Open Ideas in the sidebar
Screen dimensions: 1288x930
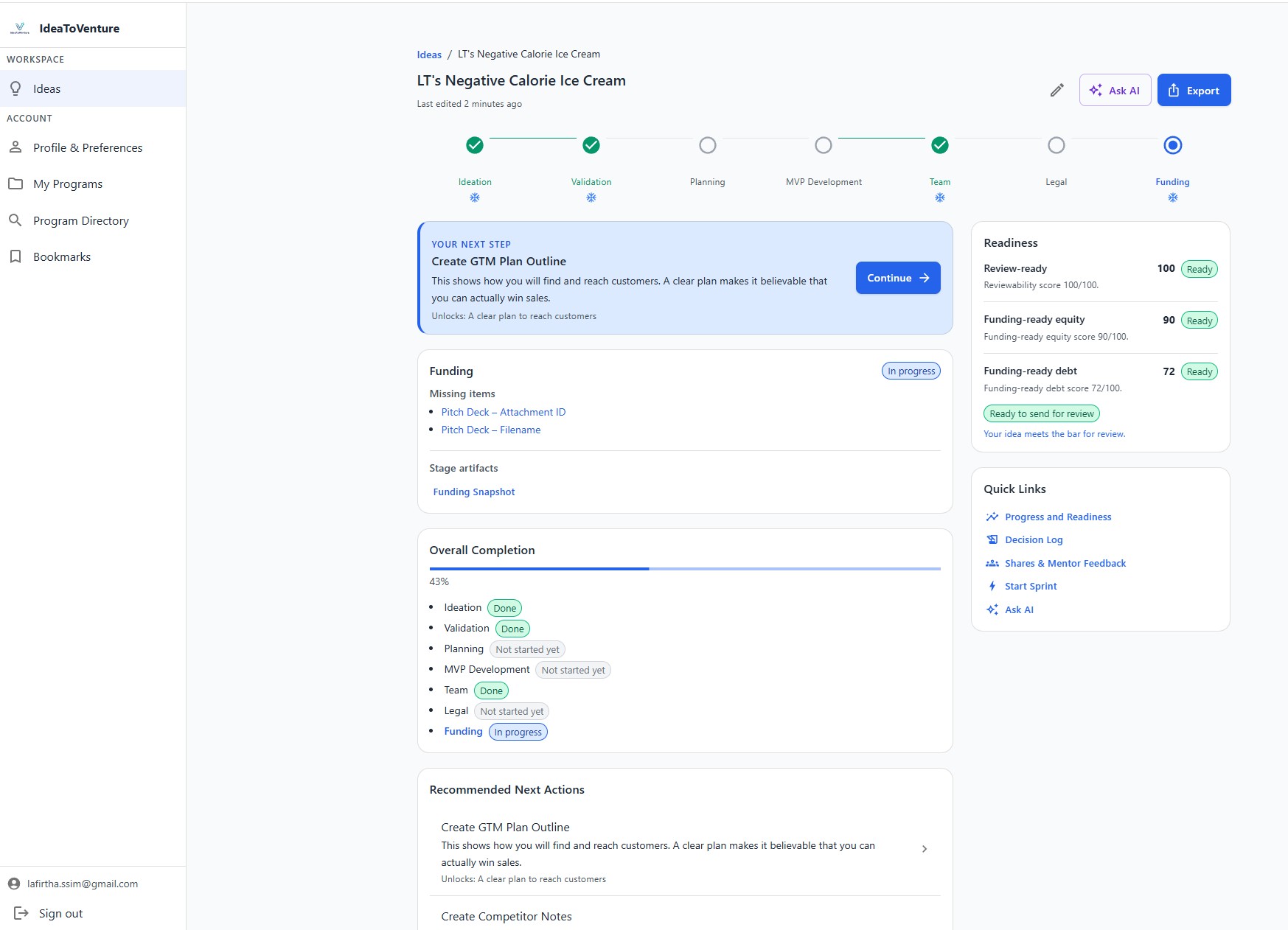(93, 88)
